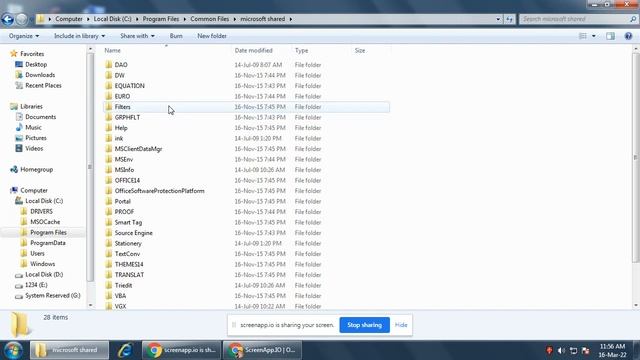Screen dimensions: 640x360
Task: Select the VBA folder icon
Action: (109, 296)
